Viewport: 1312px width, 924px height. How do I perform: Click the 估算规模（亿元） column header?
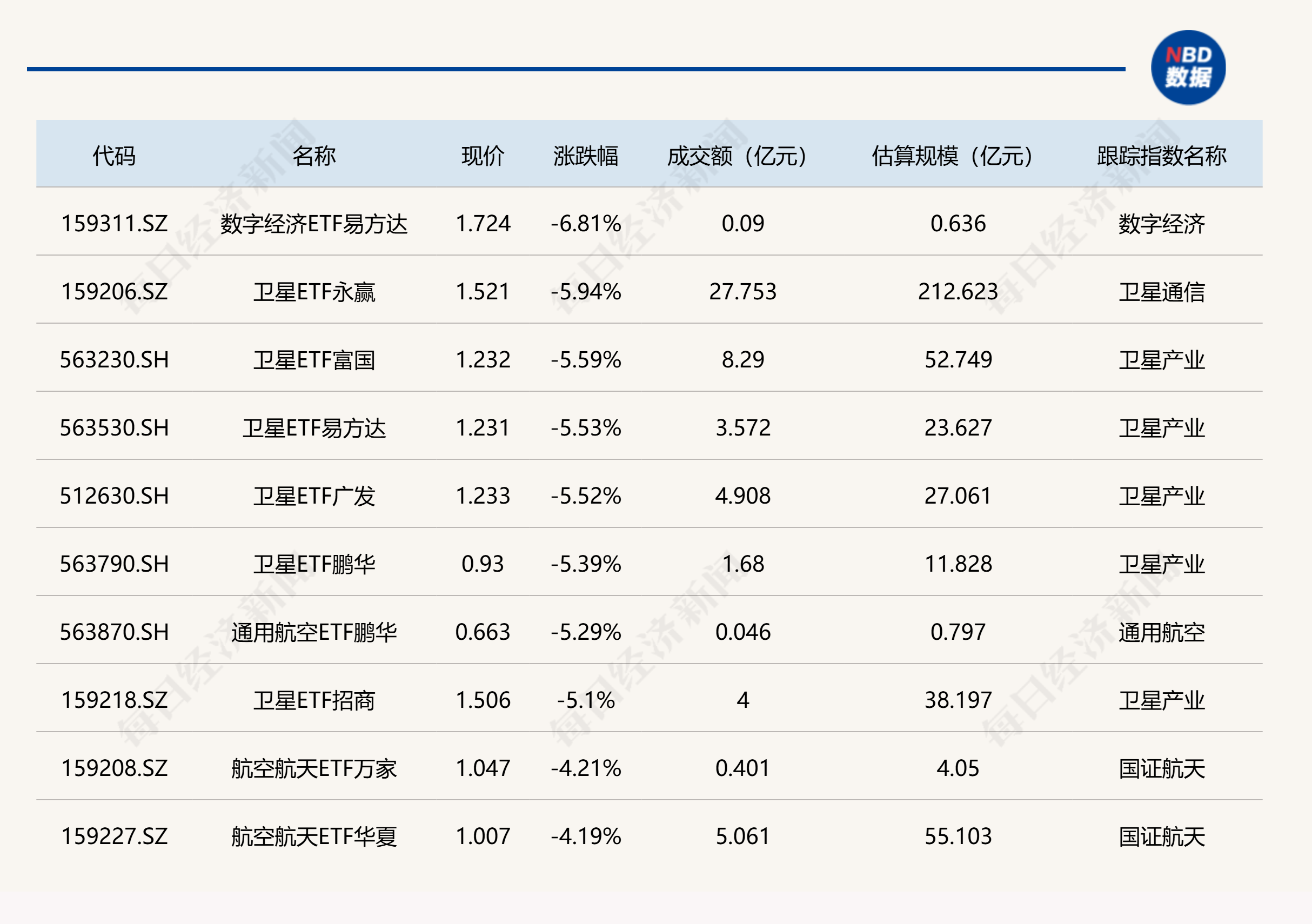953,156
